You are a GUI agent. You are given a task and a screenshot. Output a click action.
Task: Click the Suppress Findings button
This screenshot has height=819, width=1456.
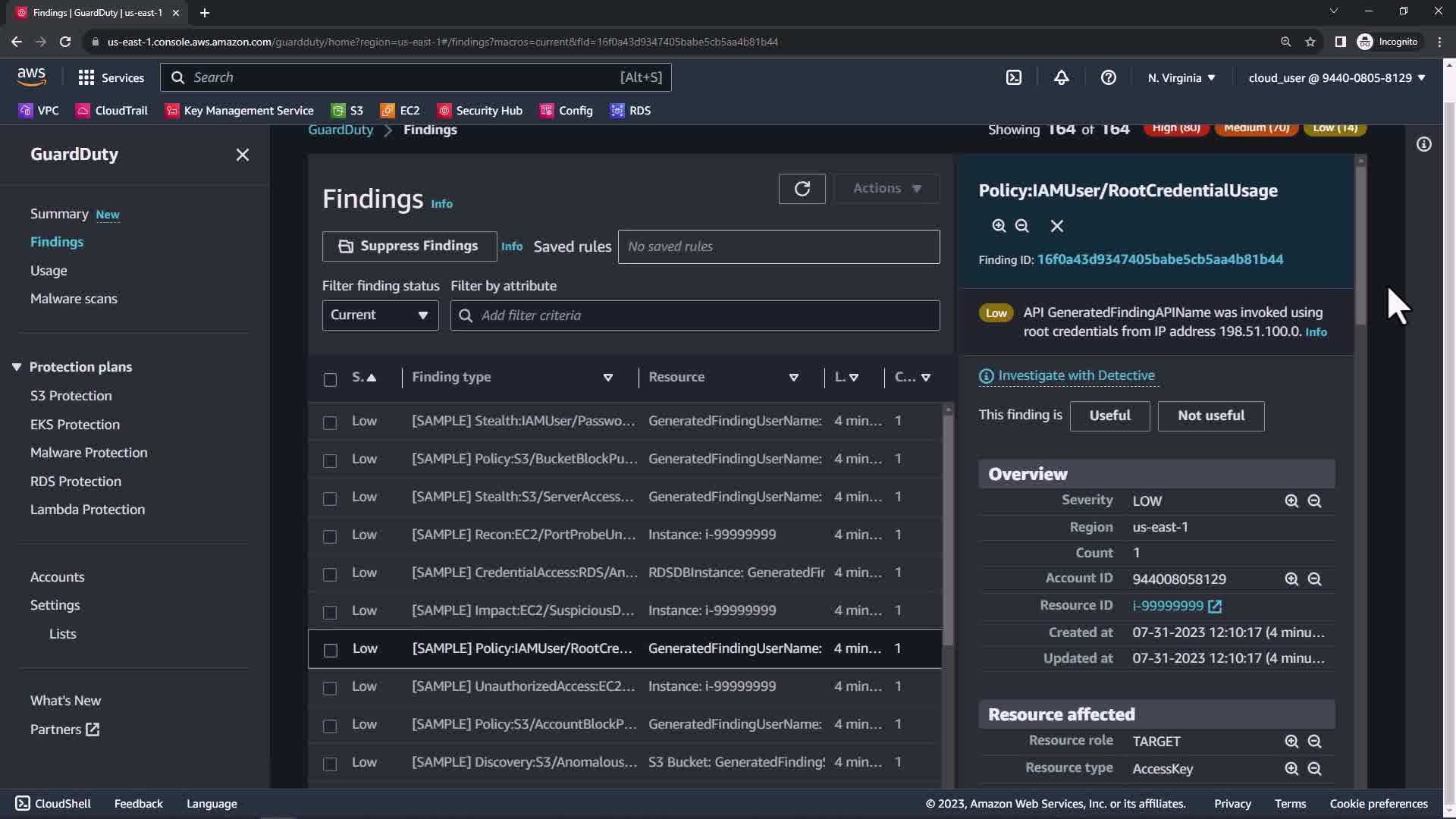coord(409,246)
